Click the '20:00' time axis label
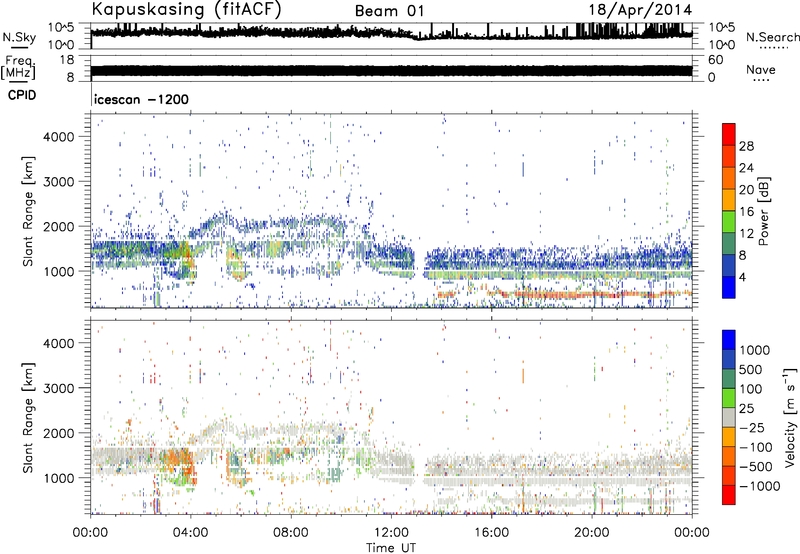This screenshot has width=800, height=554. (x=591, y=533)
